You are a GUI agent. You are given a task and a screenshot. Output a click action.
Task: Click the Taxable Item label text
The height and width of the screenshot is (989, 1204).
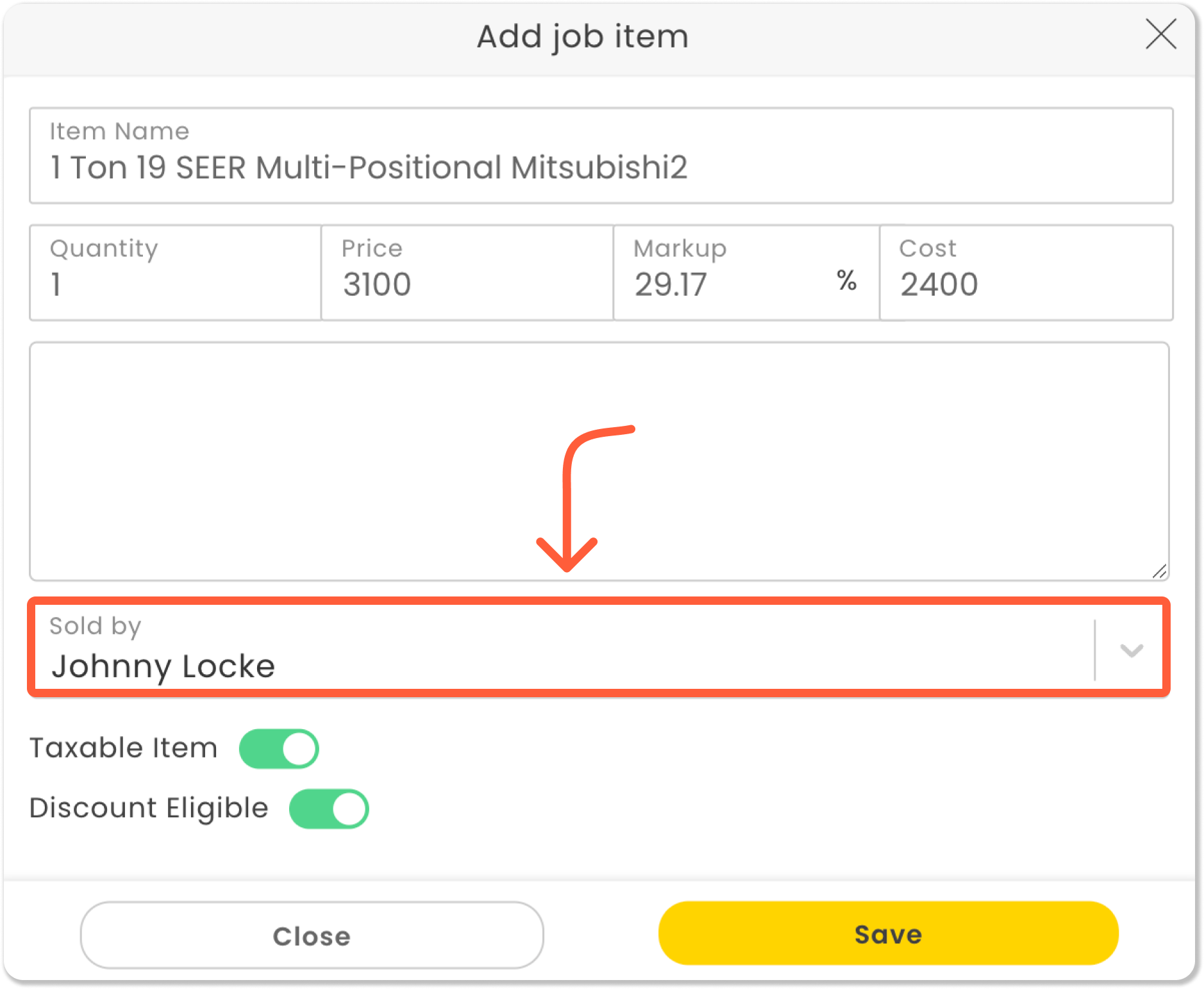pos(124,748)
